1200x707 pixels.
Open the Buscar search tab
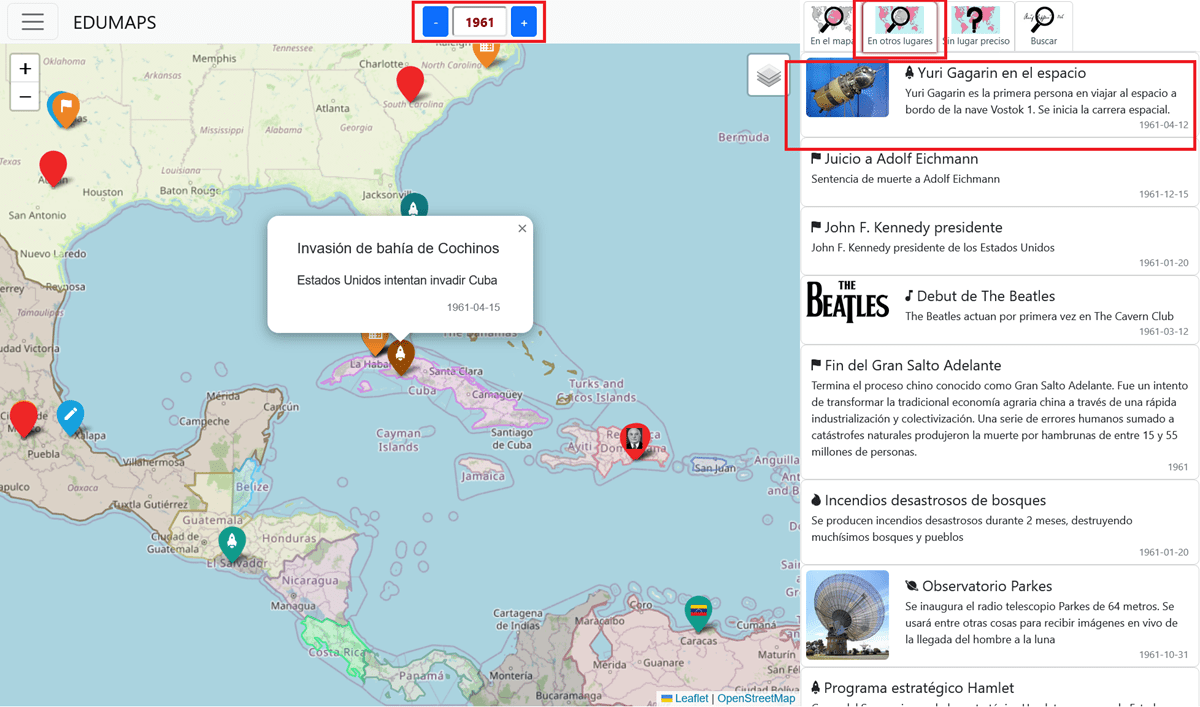(1043, 26)
